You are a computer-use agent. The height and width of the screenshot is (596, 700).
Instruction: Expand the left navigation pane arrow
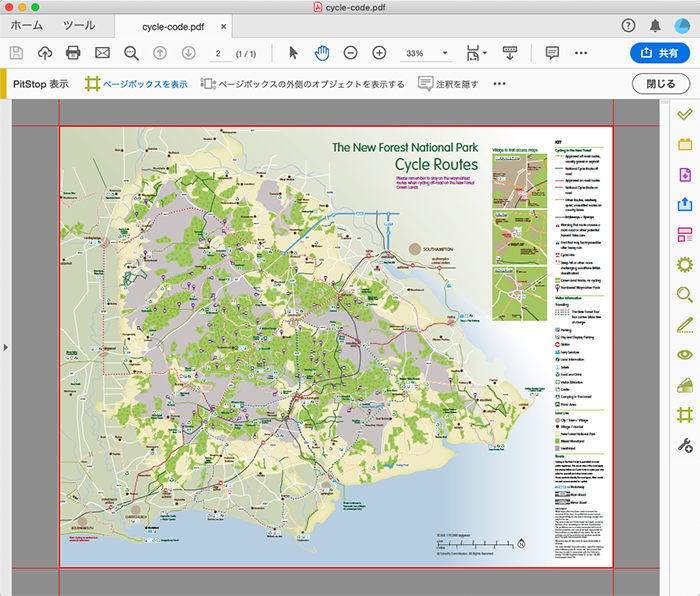[5, 347]
